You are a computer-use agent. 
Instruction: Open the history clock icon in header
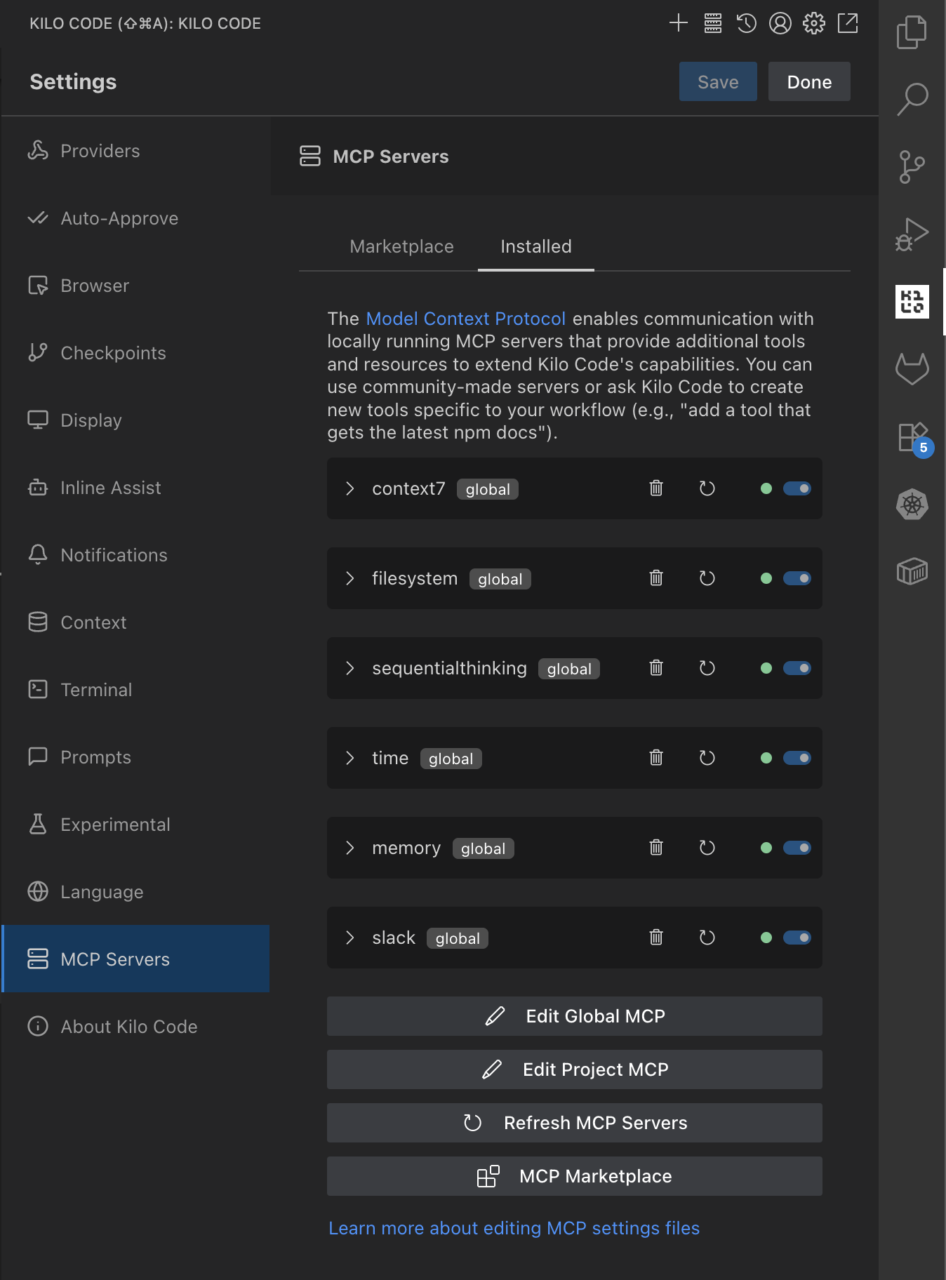click(746, 23)
